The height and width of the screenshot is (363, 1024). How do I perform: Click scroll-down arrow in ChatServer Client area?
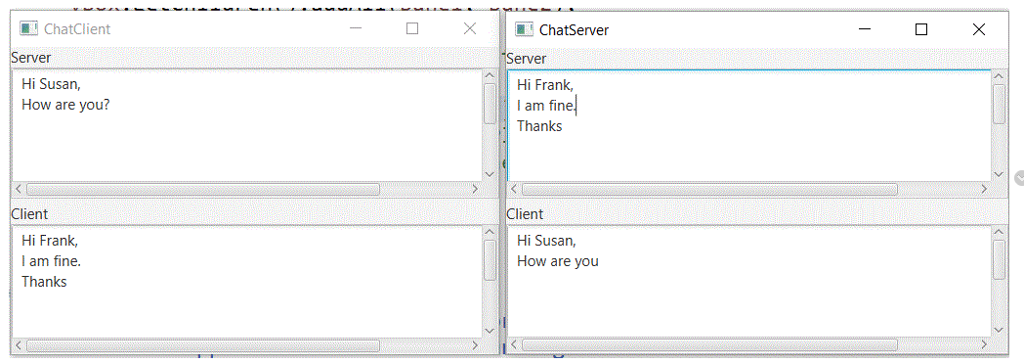click(999, 330)
